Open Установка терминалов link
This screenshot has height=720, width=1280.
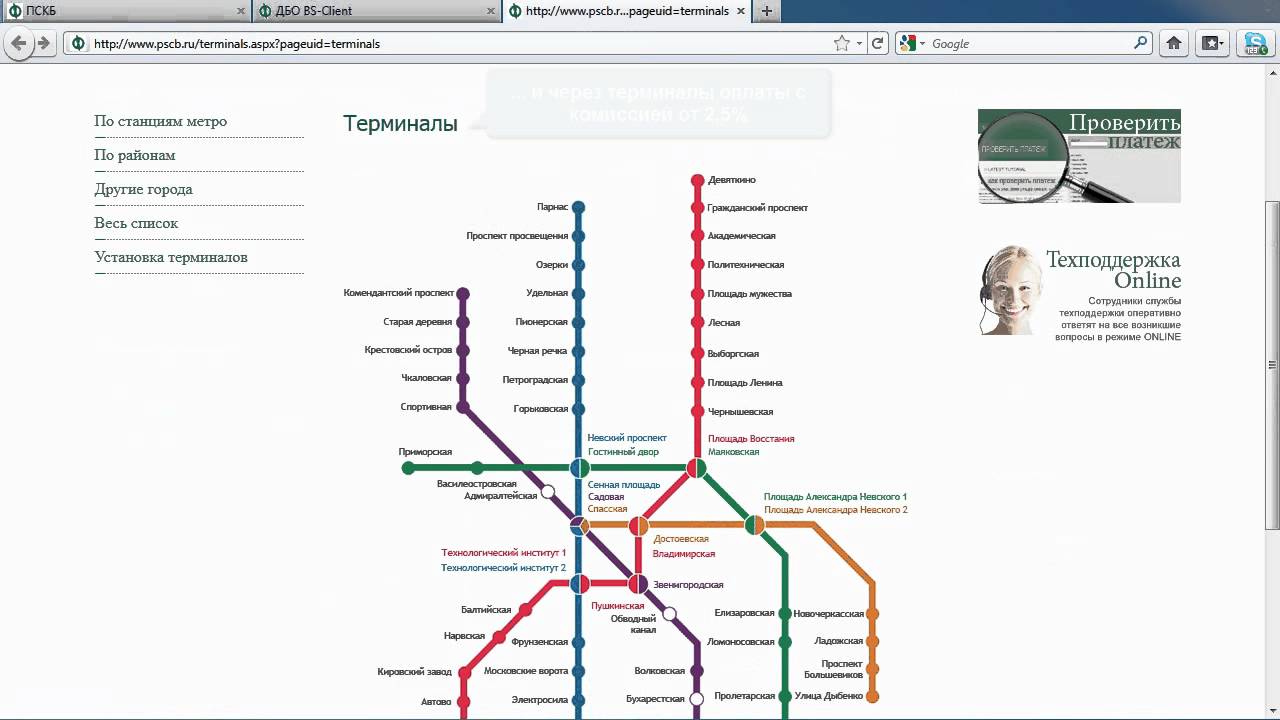click(171, 257)
